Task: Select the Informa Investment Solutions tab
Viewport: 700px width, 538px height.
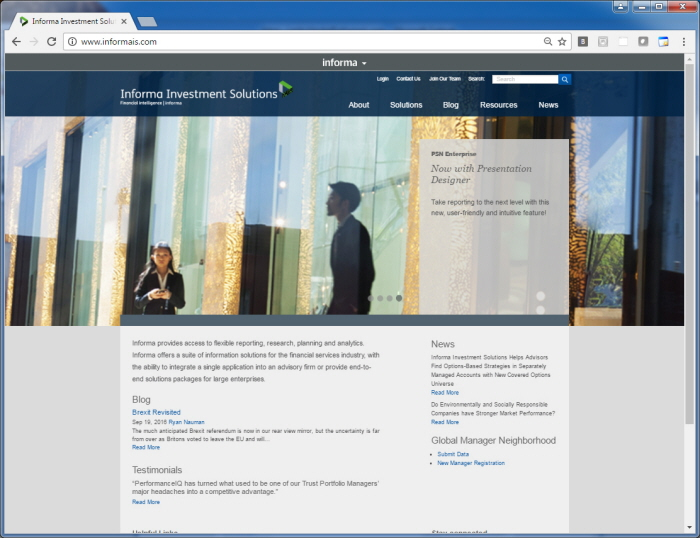Action: 74,21
